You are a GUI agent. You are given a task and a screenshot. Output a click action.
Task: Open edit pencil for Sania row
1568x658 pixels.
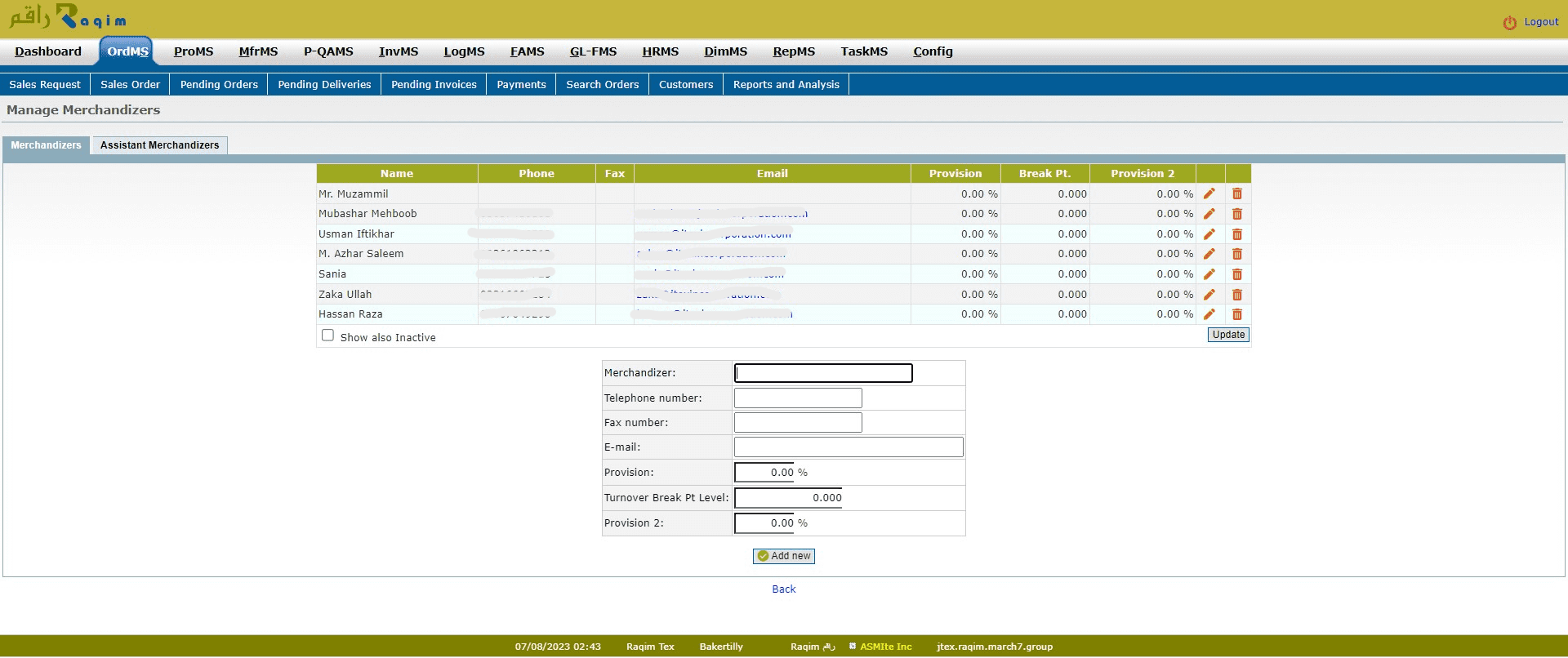click(1209, 274)
